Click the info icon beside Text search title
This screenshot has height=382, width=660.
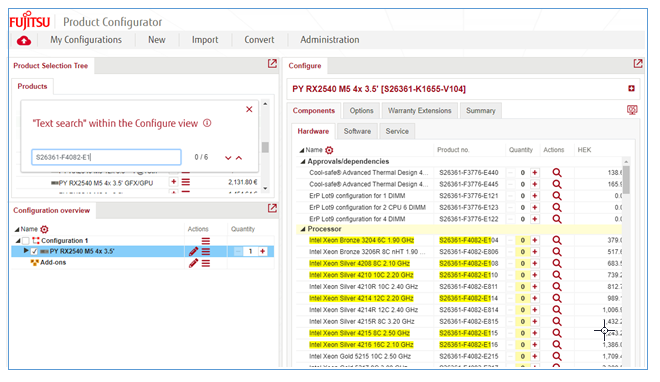207,123
